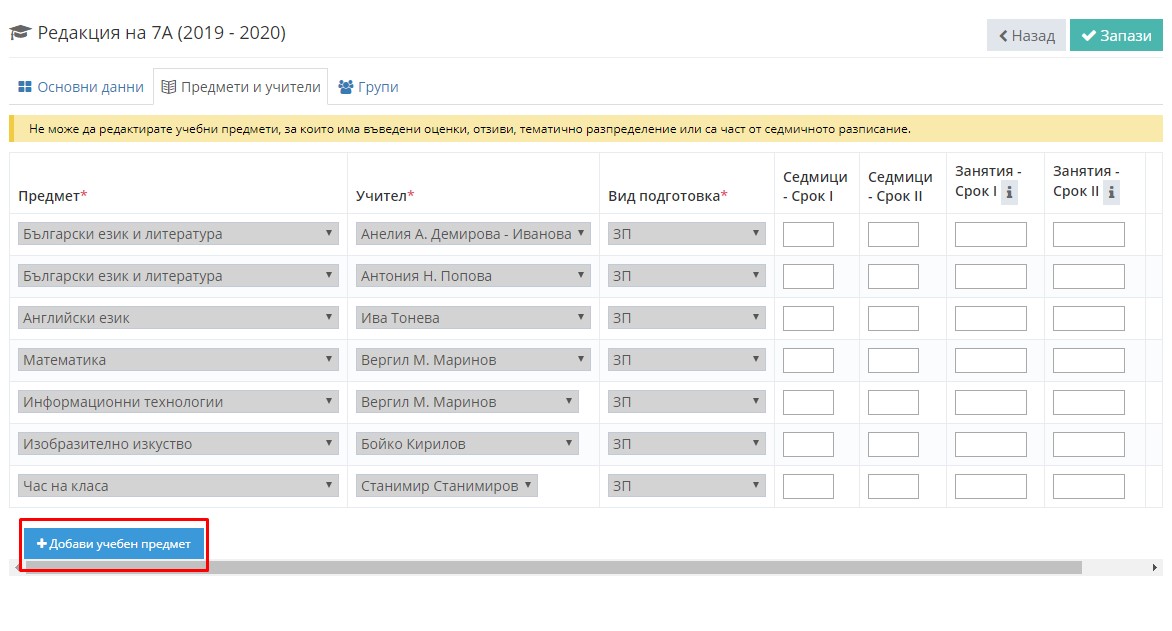The width and height of the screenshot is (1172, 631).
Task: Open the Основни данни tab
Action: pyautogui.click(x=81, y=87)
